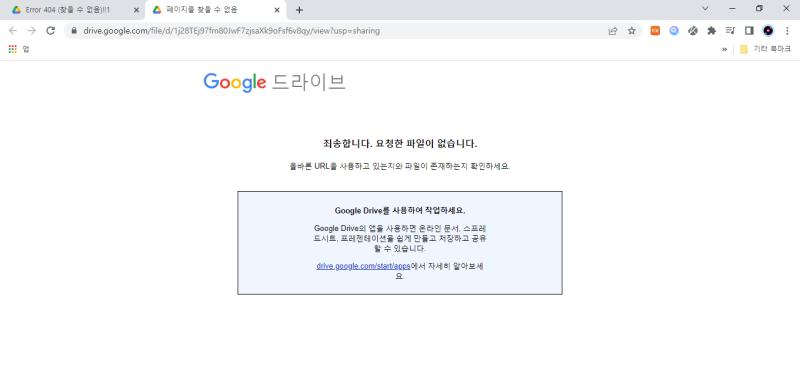Open the orange extension icon

655,31
